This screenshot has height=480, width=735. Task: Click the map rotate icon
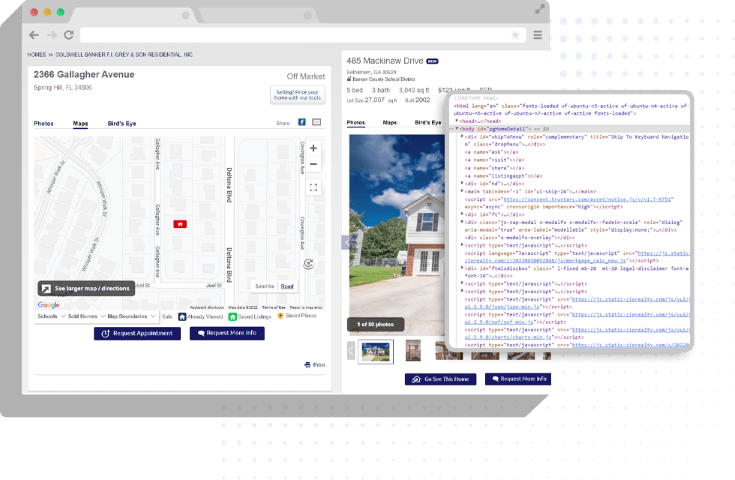pos(308,263)
